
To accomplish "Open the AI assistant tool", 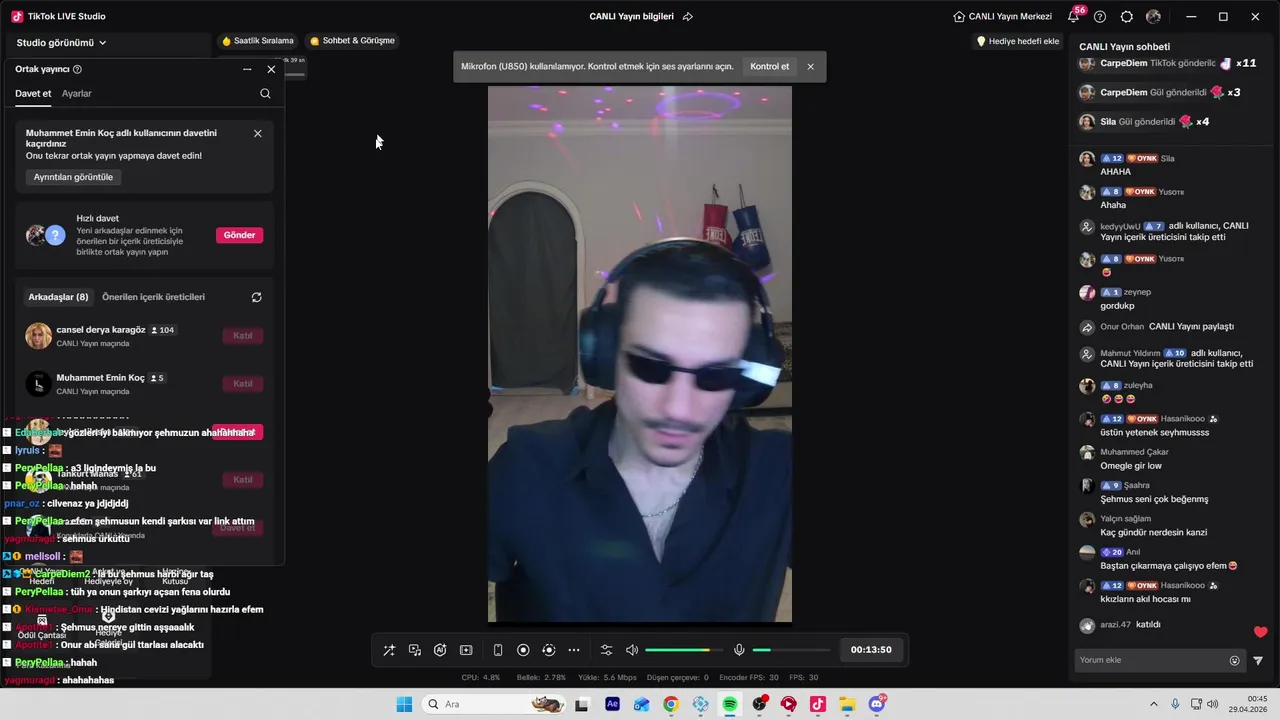I will (x=440, y=650).
